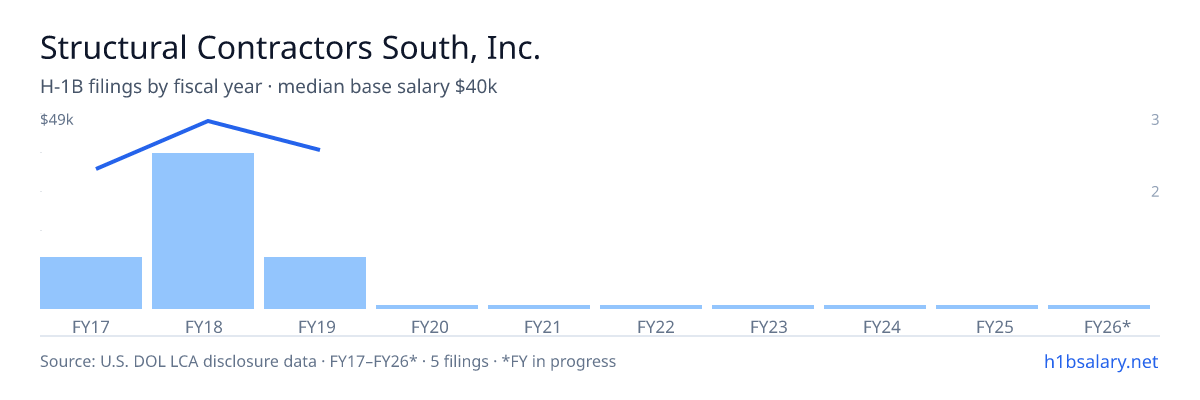Select the tall FY18 filings bar
The height and width of the screenshot is (400, 1200).
tap(203, 231)
